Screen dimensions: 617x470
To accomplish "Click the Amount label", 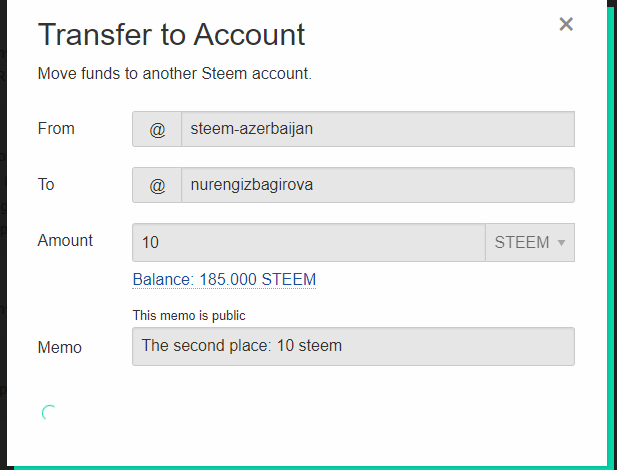I will (x=65, y=240).
